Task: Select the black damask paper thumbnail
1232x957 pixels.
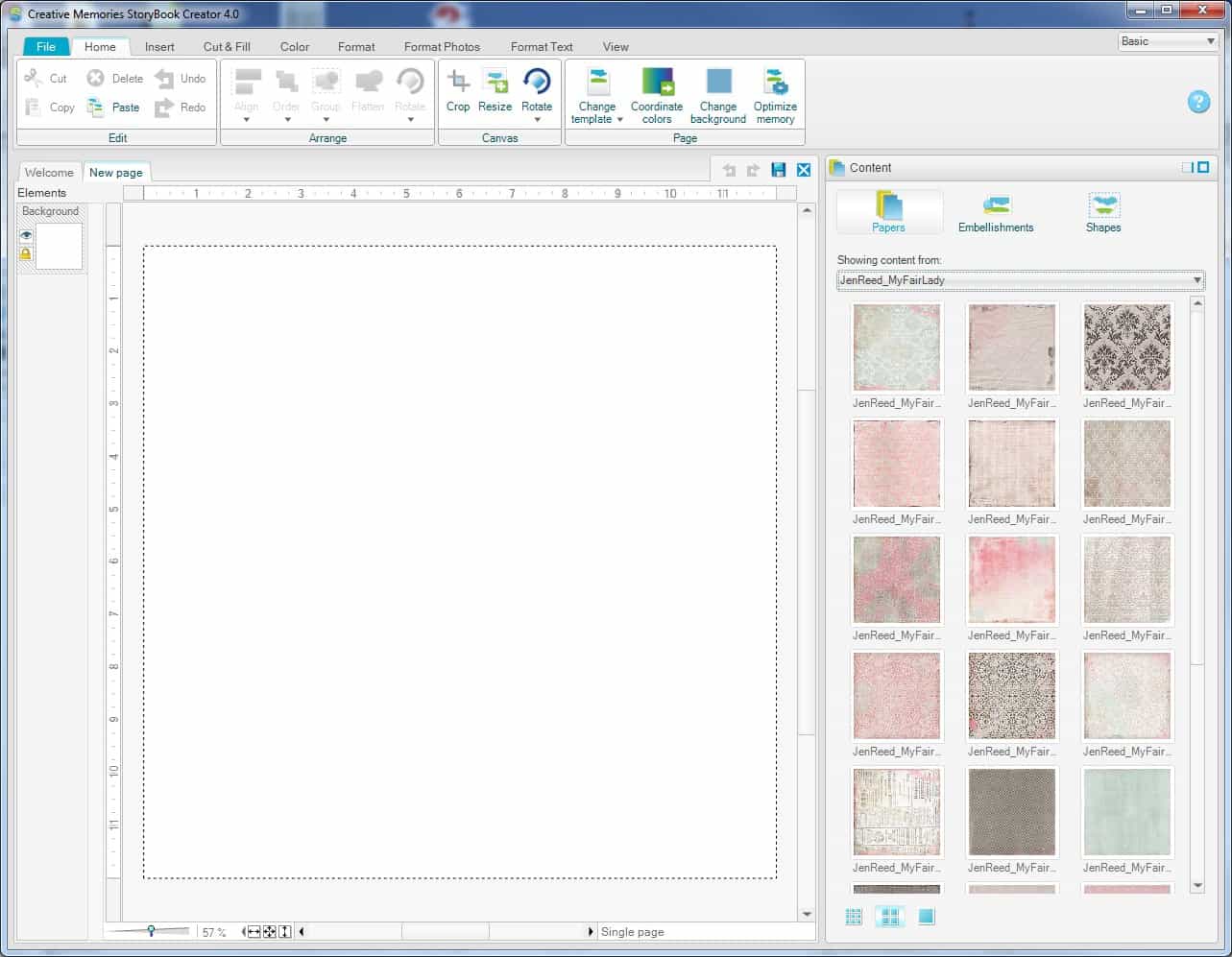Action: 1127,347
